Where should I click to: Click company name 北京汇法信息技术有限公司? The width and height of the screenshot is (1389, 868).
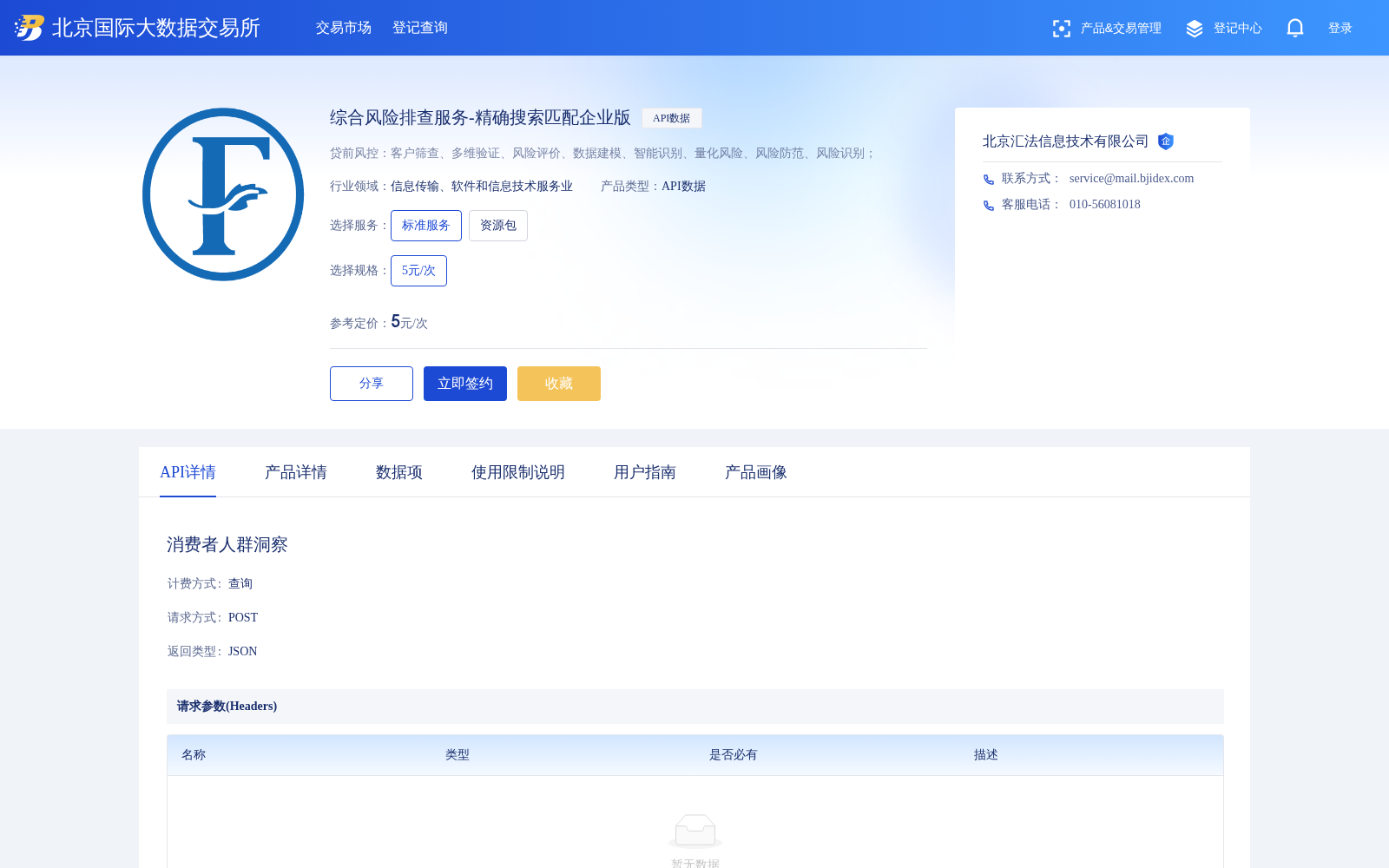point(1065,141)
